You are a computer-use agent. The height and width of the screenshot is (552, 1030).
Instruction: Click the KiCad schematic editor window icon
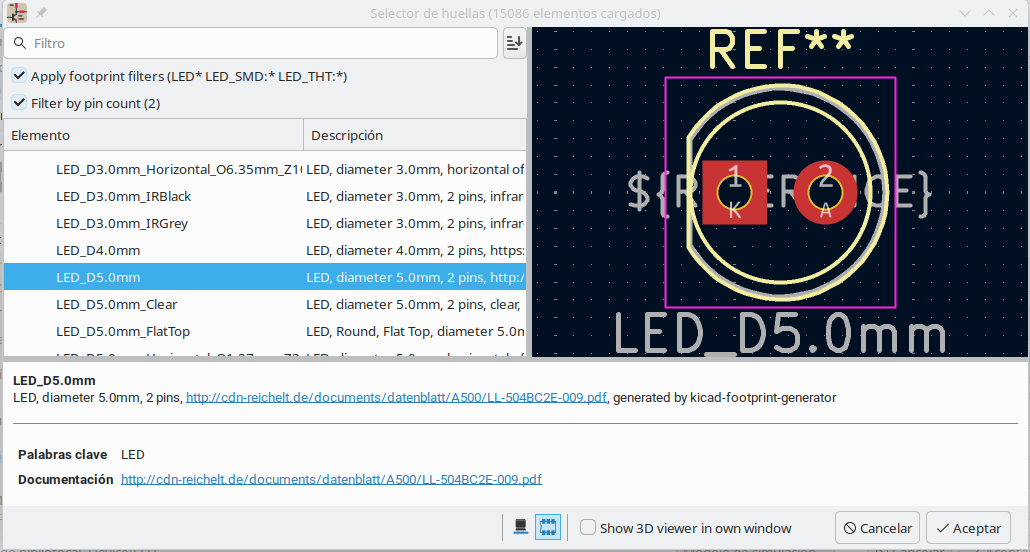(x=17, y=13)
